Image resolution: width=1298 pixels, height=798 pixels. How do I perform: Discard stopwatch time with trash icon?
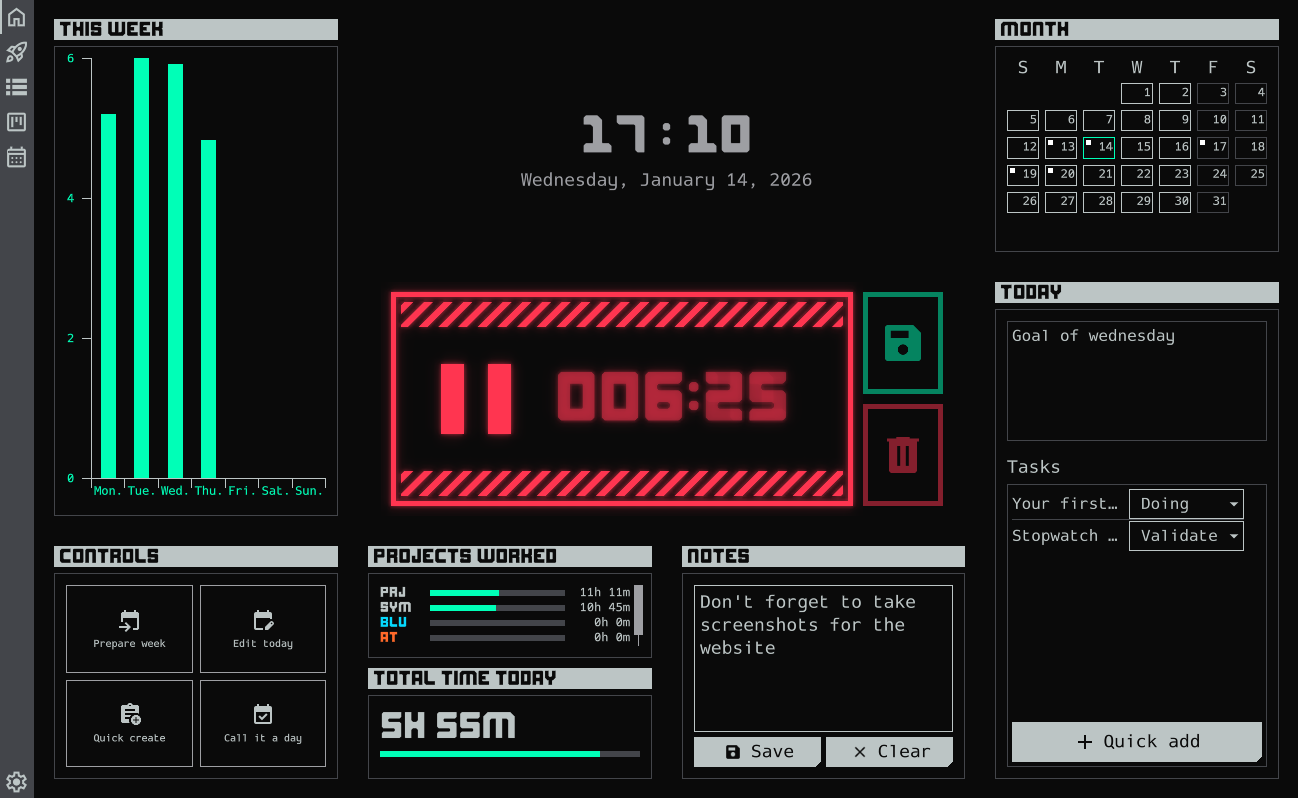pos(903,455)
